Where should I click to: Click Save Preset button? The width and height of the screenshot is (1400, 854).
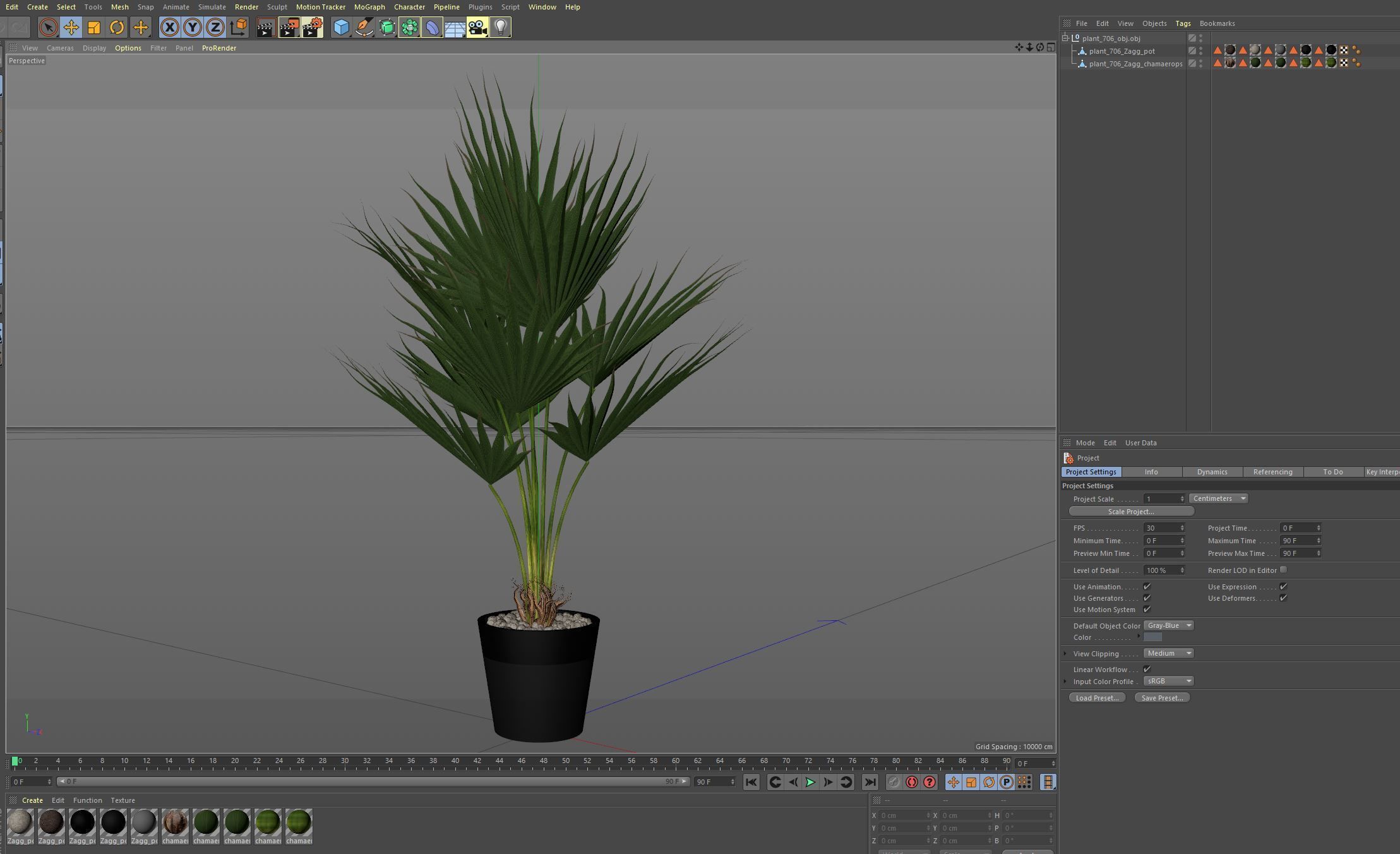(x=1162, y=698)
